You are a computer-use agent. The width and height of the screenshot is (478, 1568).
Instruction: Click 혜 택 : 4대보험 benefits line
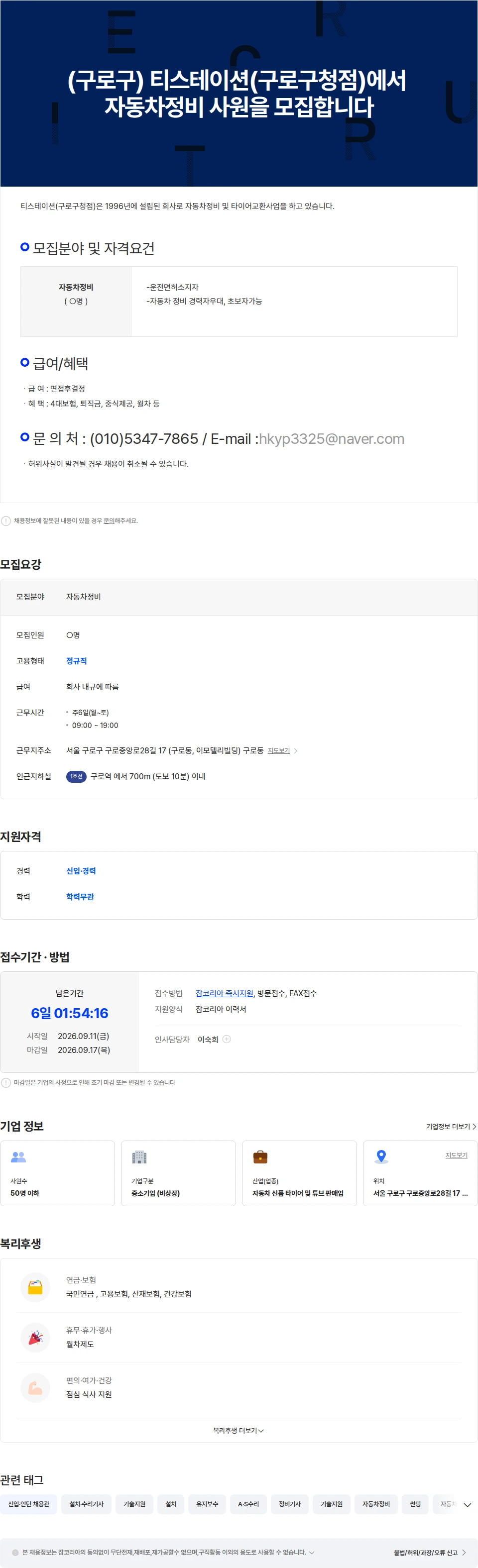point(94,404)
